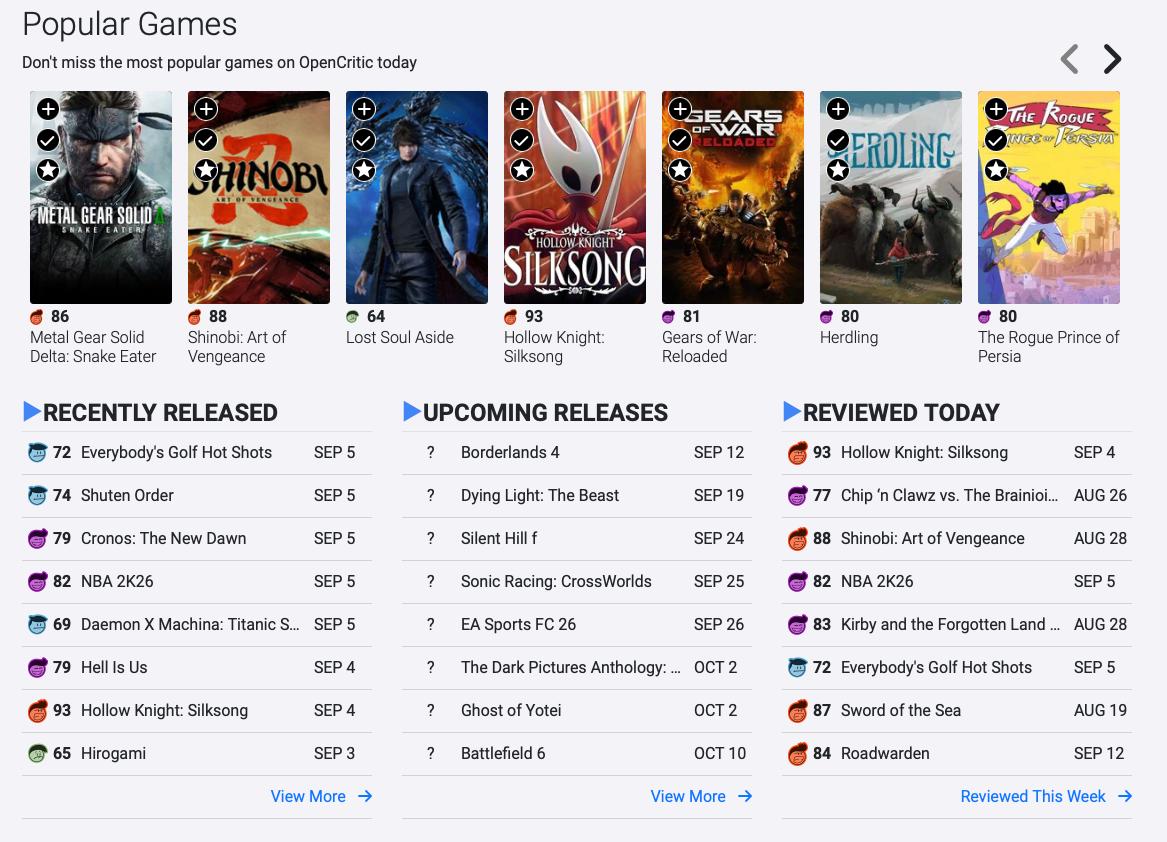Favorite Herdling using star icon
1167x842 pixels.
coord(838,170)
